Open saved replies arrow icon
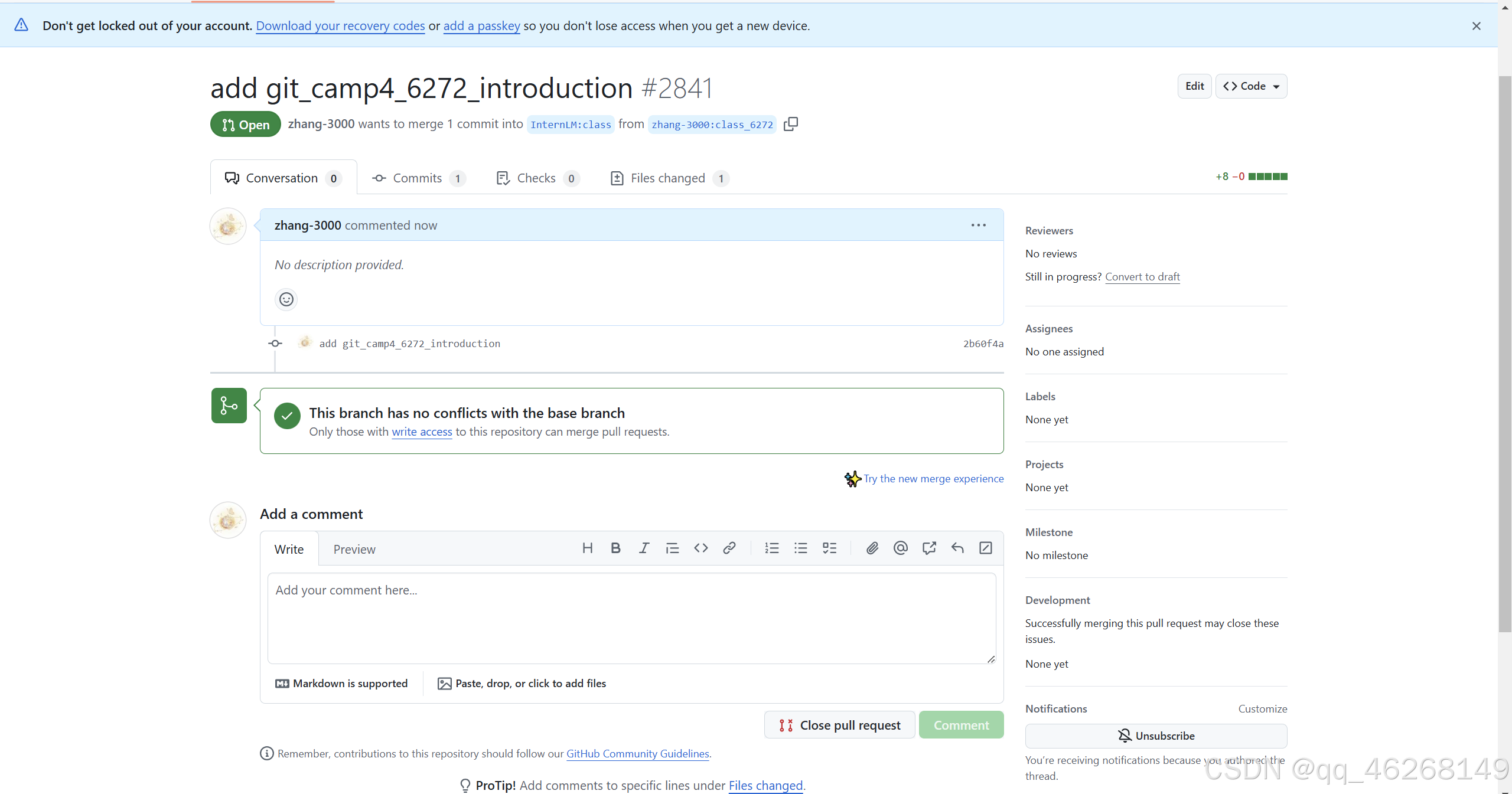The height and width of the screenshot is (794, 1512). tap(957, 548)
